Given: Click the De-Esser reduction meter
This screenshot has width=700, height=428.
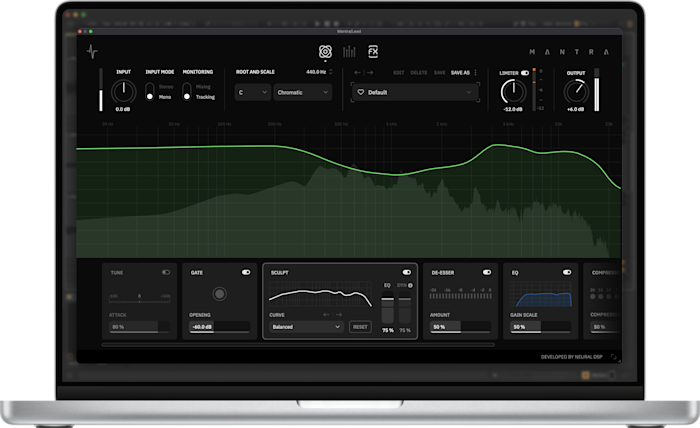Looking at the screenshot, I should pos(460,294).
